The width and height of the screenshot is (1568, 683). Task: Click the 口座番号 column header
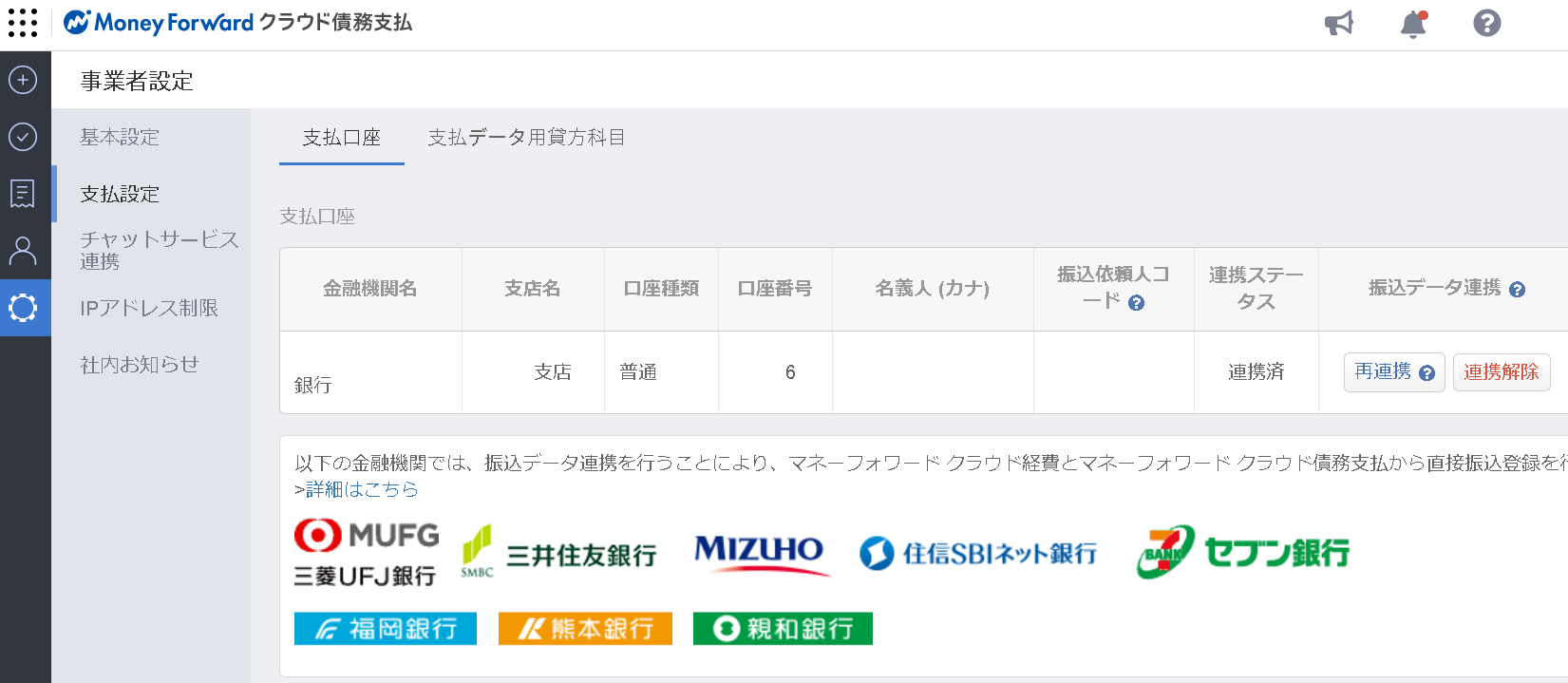click(775, 289)
